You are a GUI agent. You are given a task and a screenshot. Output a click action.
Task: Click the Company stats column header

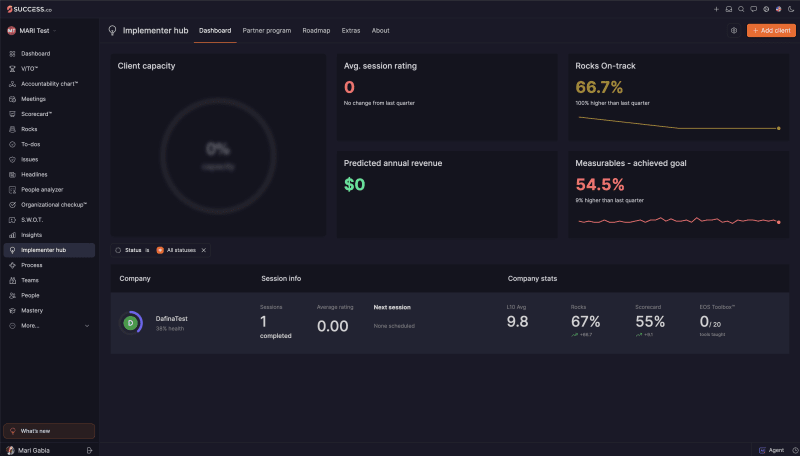532,278
